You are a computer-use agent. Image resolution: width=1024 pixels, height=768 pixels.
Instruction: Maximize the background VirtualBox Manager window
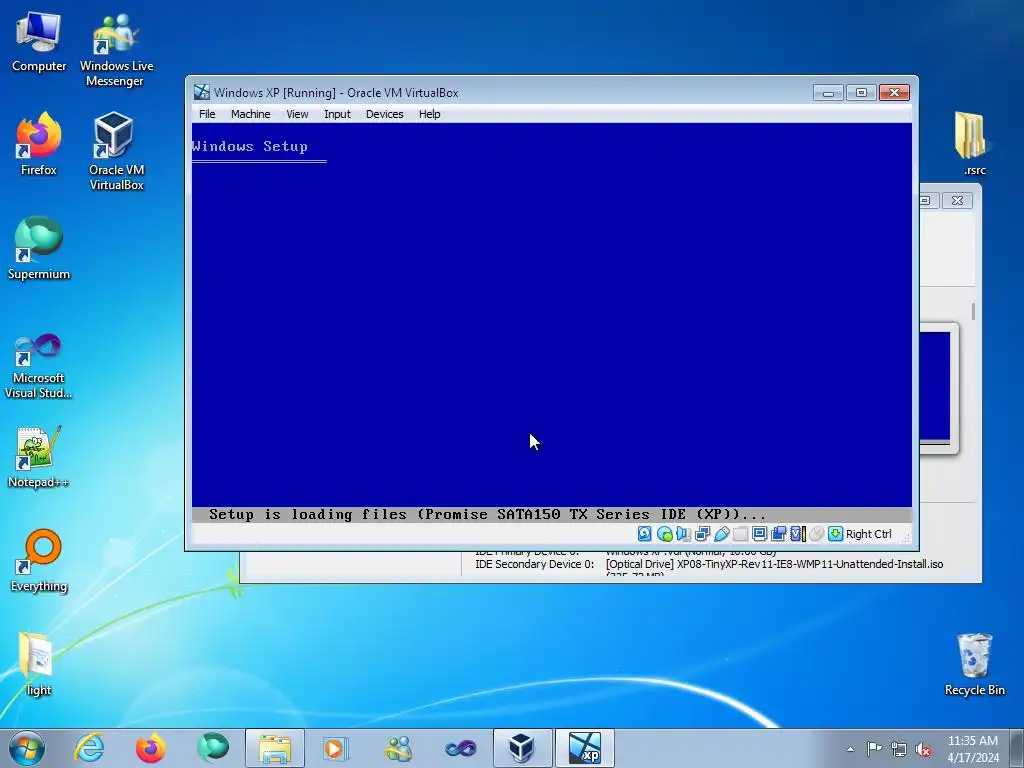pos(928,200)
